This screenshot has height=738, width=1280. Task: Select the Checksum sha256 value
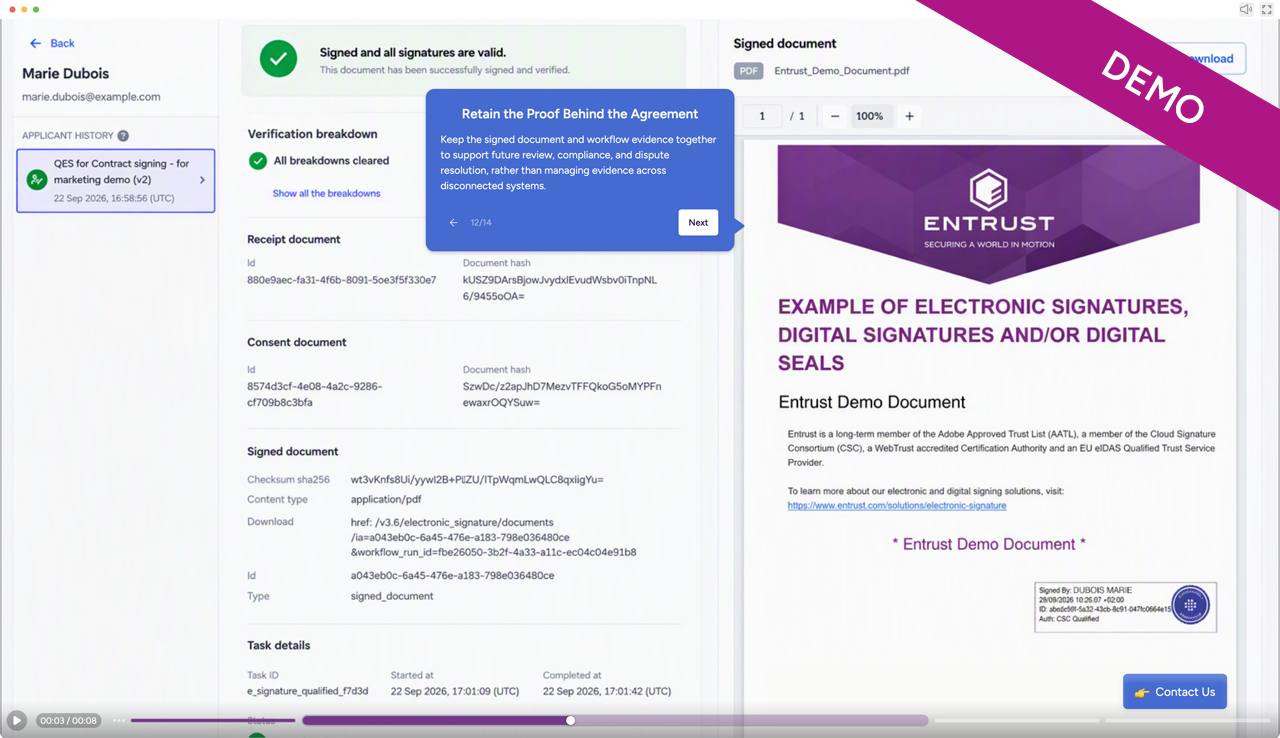pos(477,480)
